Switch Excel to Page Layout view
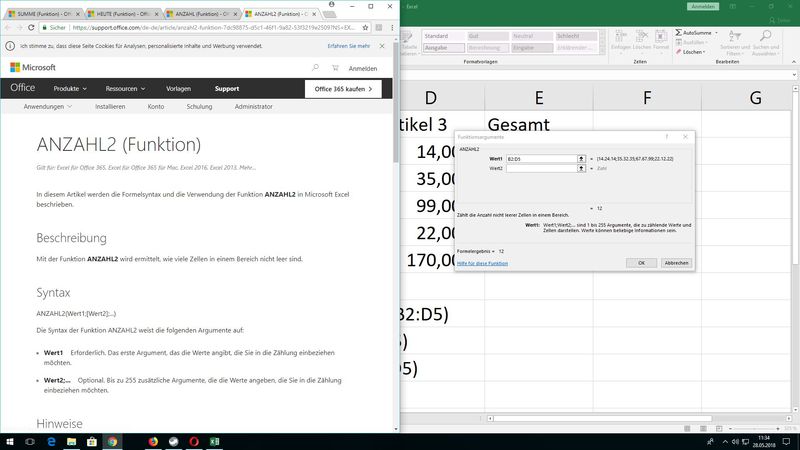Image resolution: width=800 pixels, height=450 pixels. pyautogui.click(x=703, y=429)
